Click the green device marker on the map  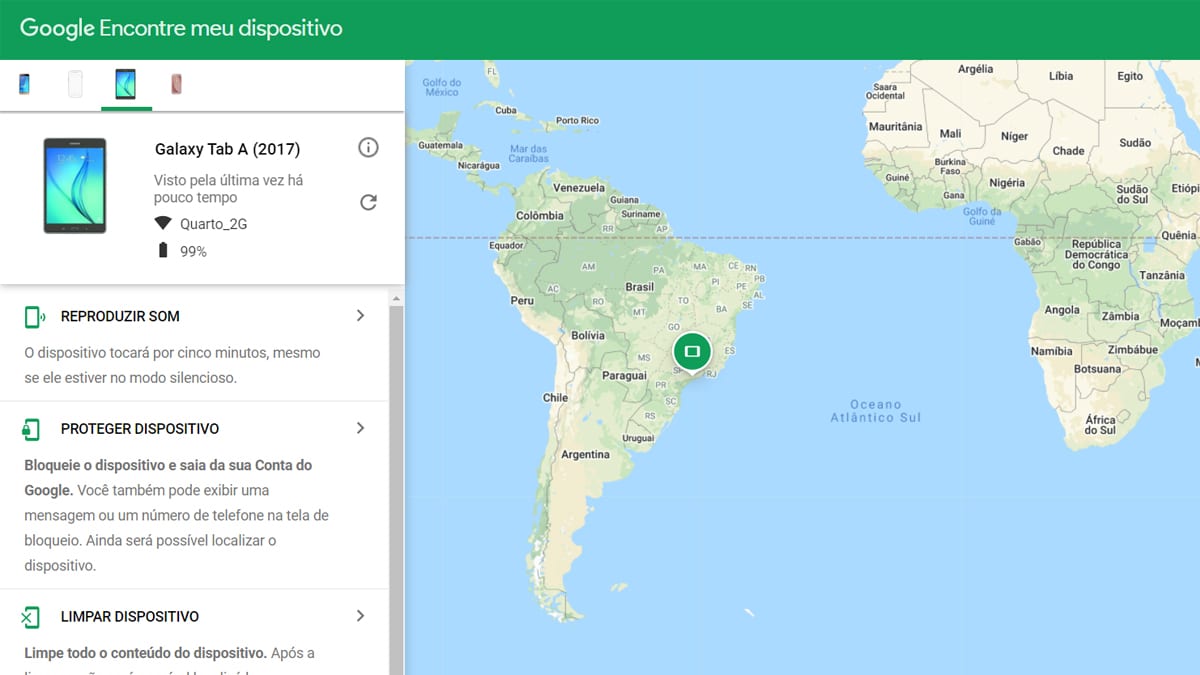[692, 352]
